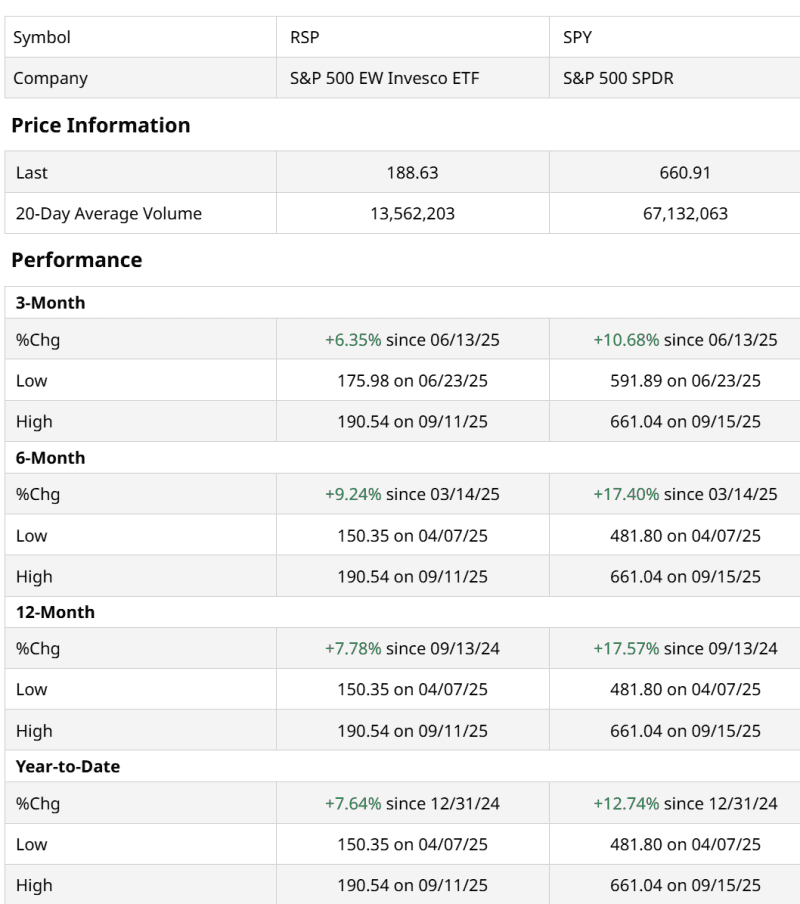The image size is (800, 904).
Task: Select the S&P 500 EW Invesco ETF name
Action: [x=383, y=78]
